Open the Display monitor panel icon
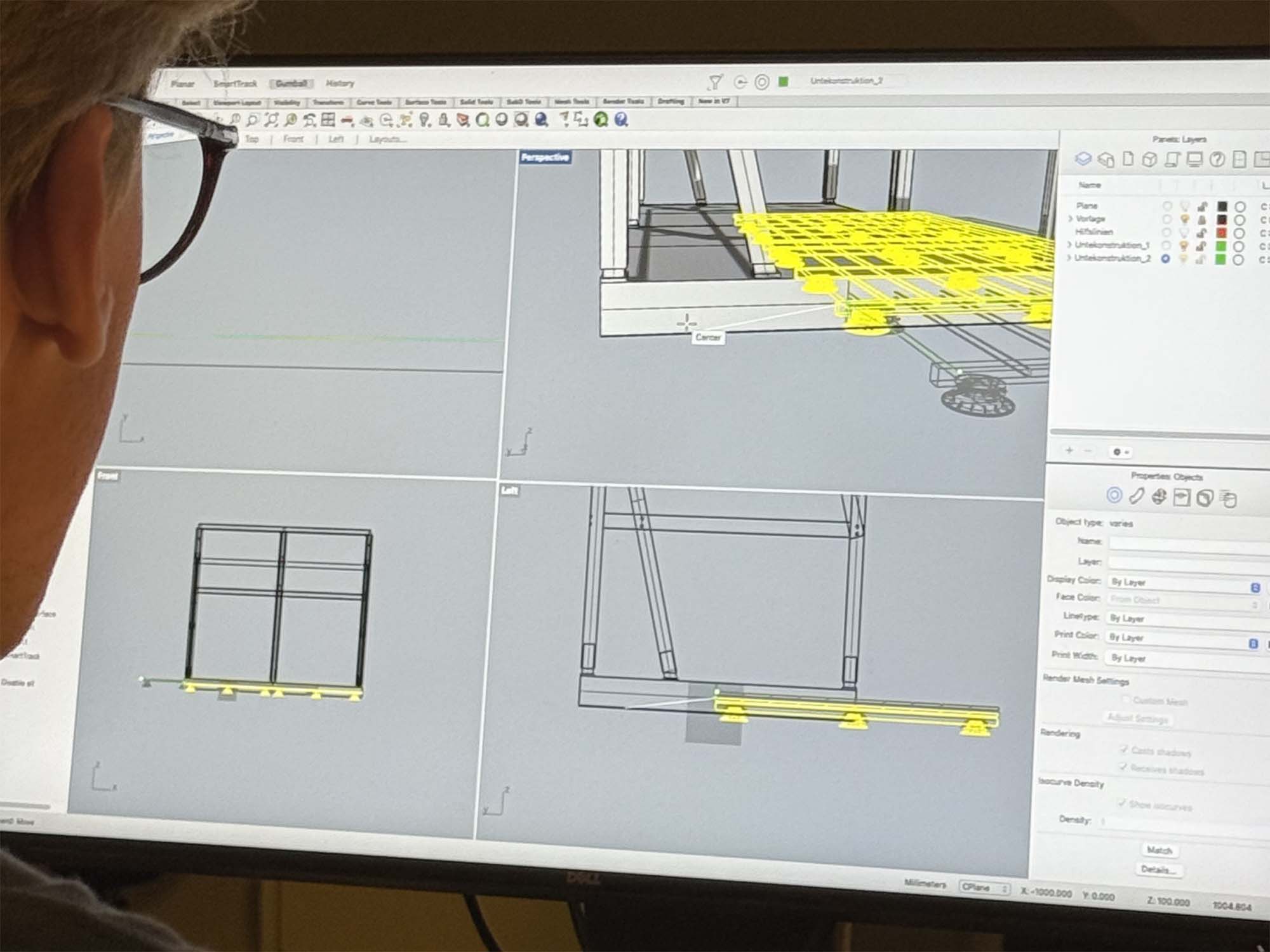The image size is (1270, 952). point(1194,159)
